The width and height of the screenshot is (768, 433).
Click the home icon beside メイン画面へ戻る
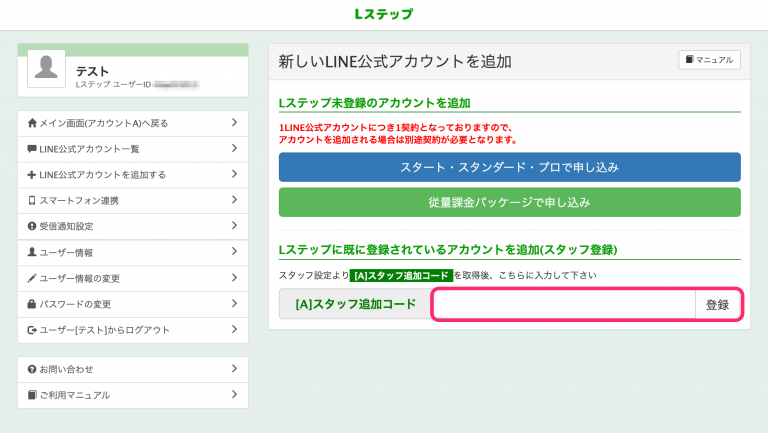pyautogui.click(x=32, y=123)
